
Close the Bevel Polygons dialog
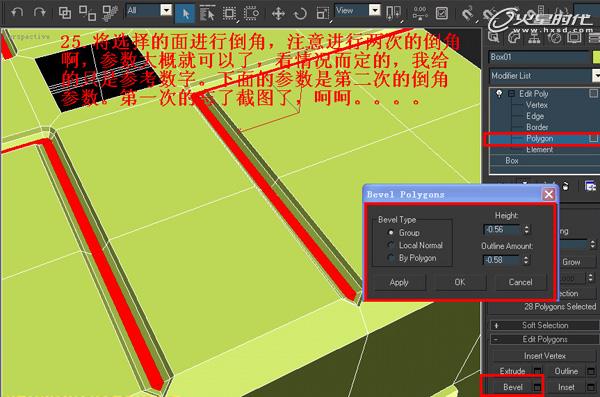click(x=548, y=194)
